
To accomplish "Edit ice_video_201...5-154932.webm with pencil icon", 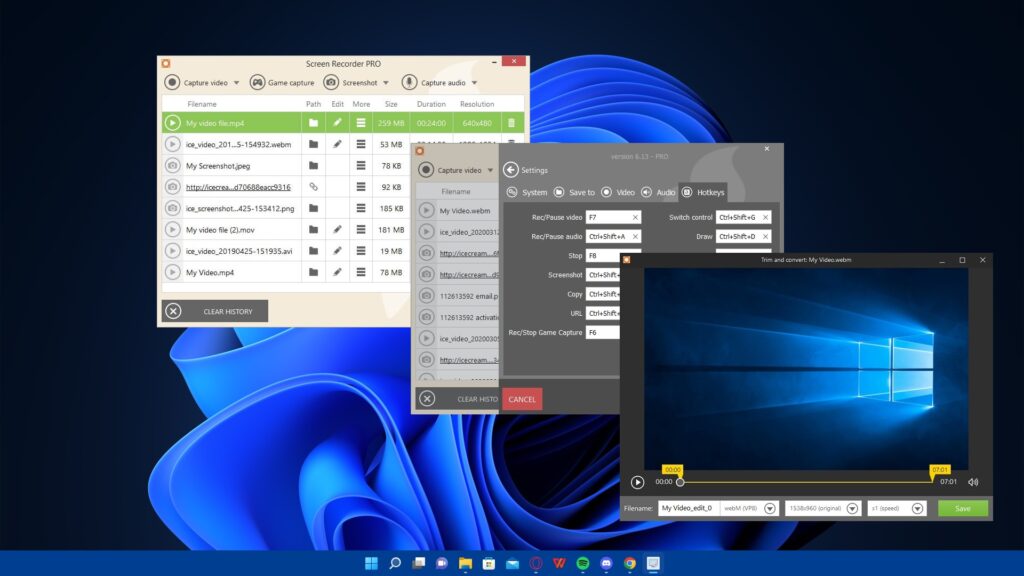I will pos(337,144).
